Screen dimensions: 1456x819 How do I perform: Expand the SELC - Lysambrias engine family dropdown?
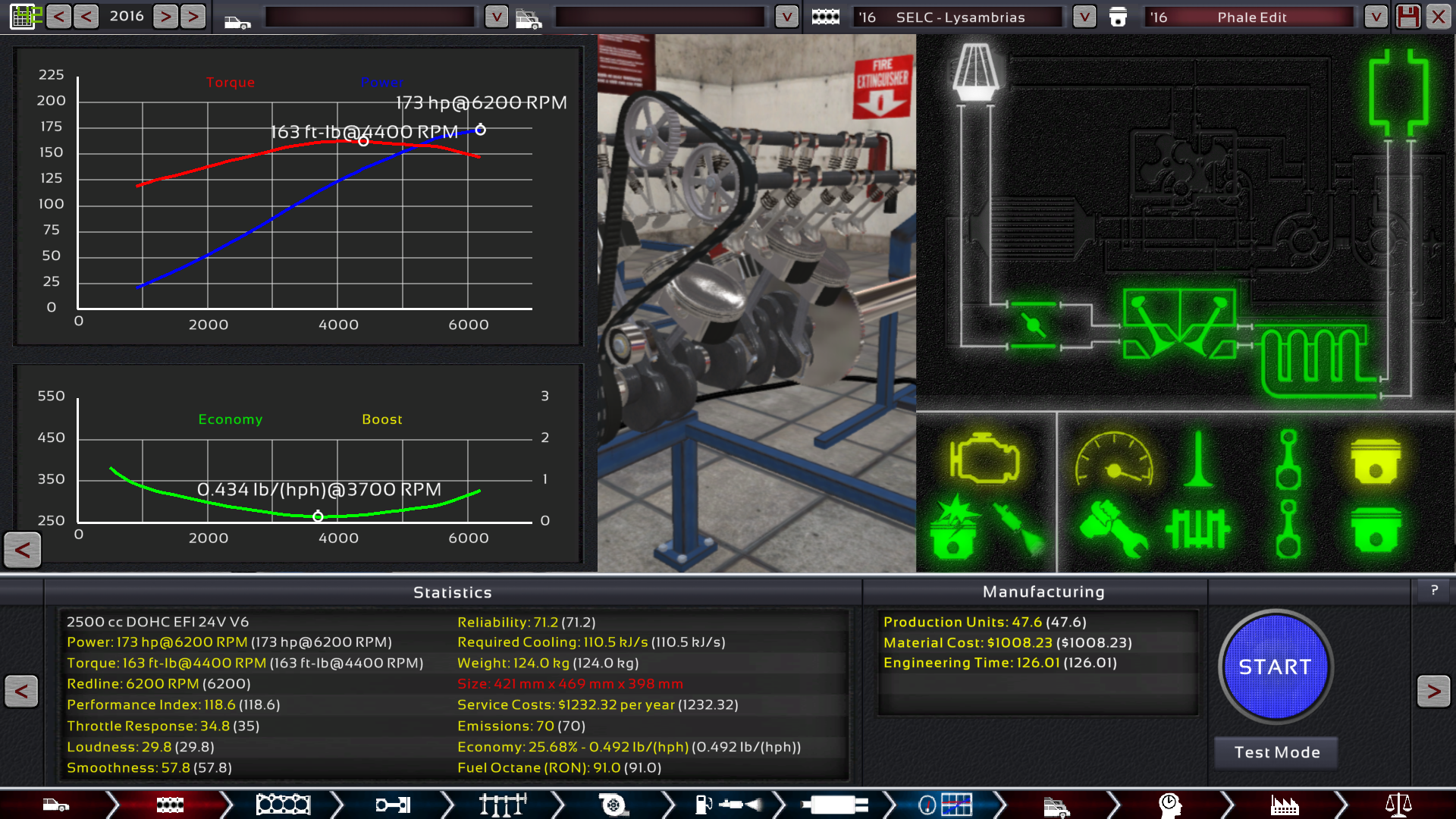pyautogui.click(x=1084, y=17)
